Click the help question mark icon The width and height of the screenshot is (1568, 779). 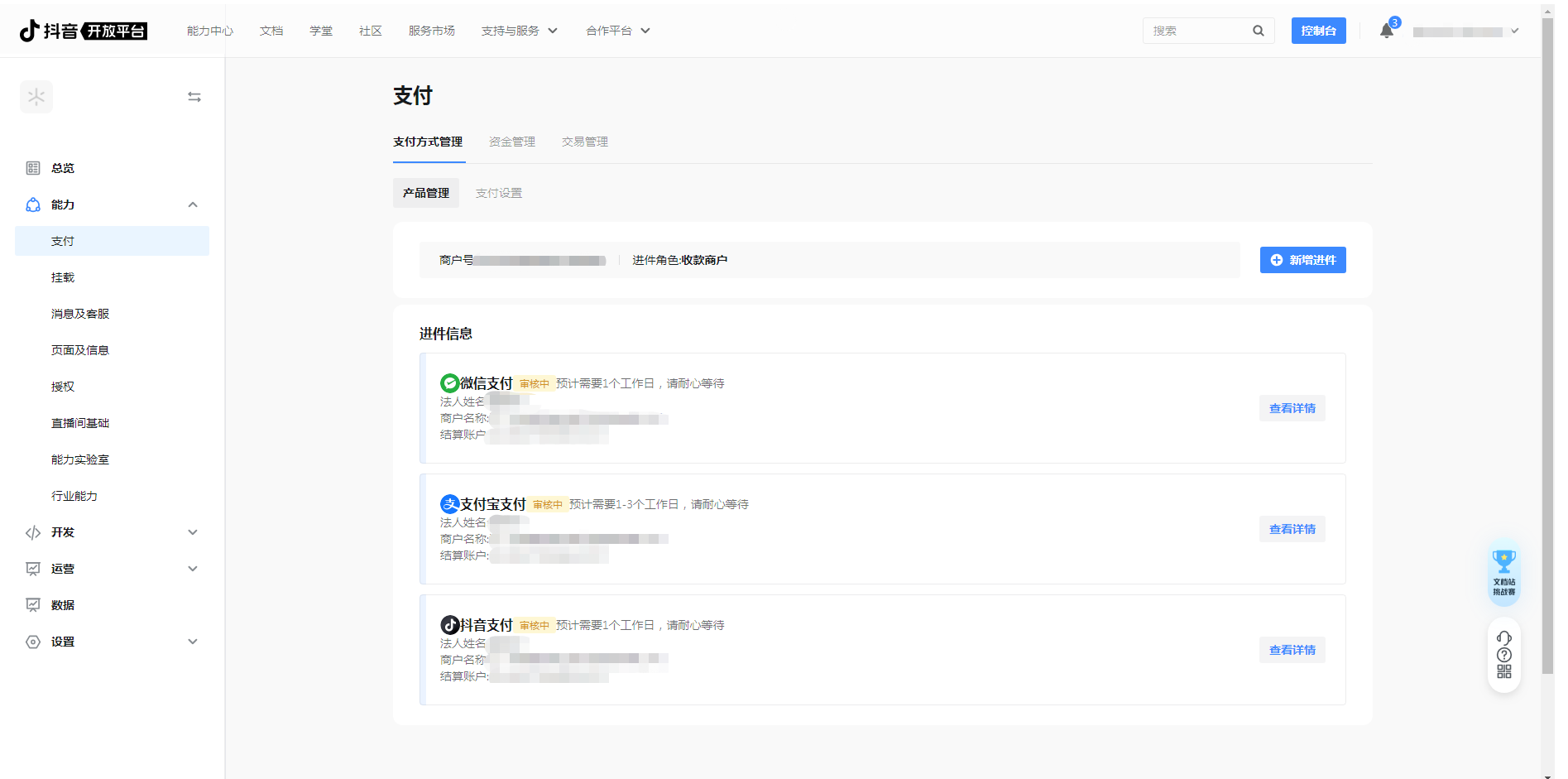tap(1503, 655)
